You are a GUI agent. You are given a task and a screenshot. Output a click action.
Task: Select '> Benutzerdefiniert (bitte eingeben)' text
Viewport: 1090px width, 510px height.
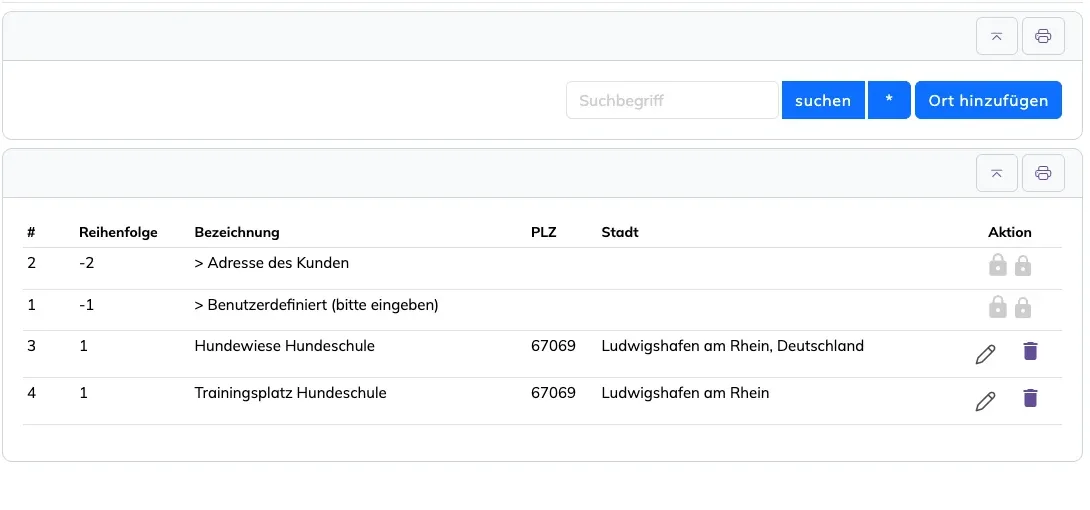[x=316, y=305]
